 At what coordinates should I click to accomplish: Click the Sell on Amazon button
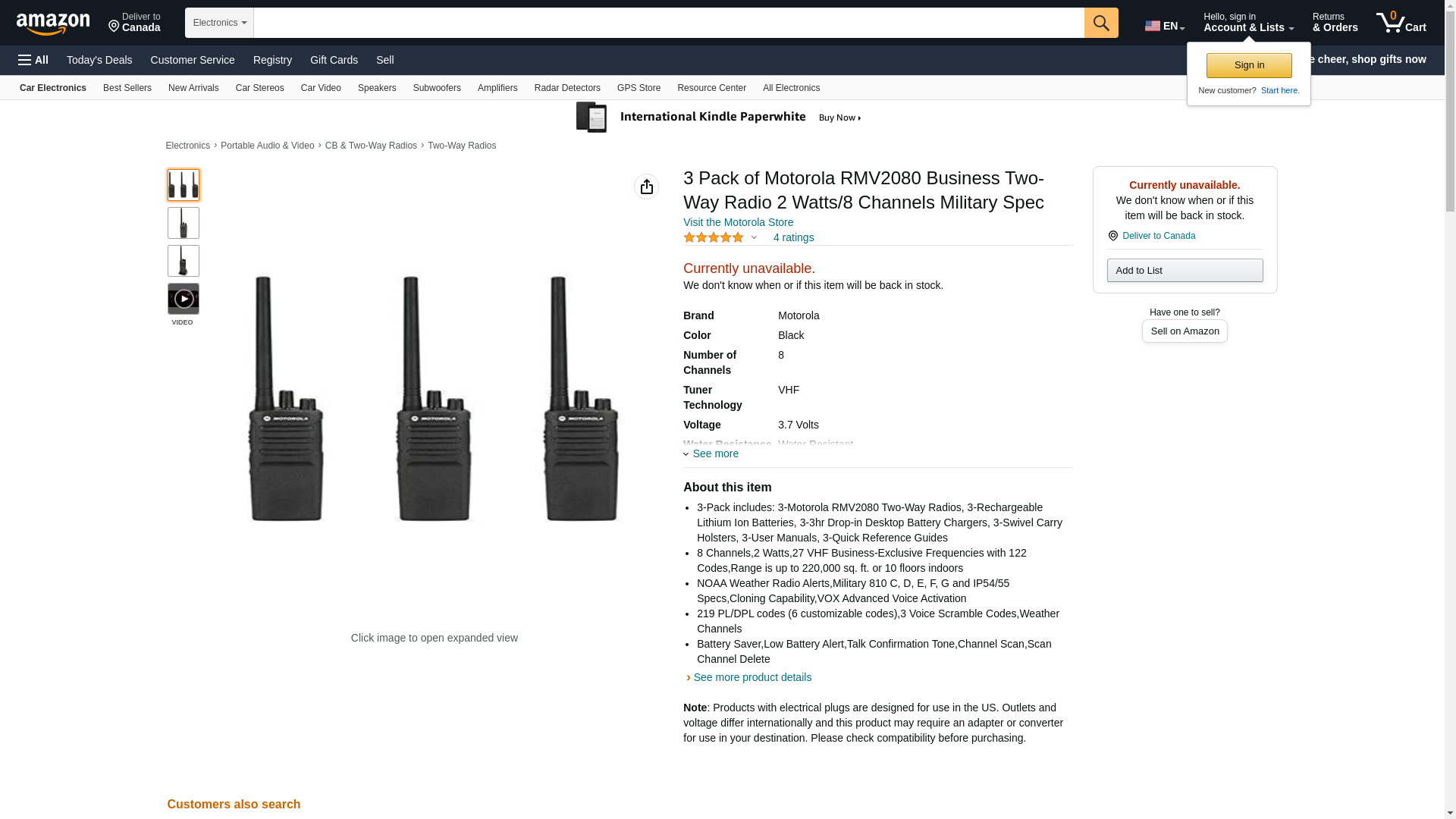coord(1185,331)
